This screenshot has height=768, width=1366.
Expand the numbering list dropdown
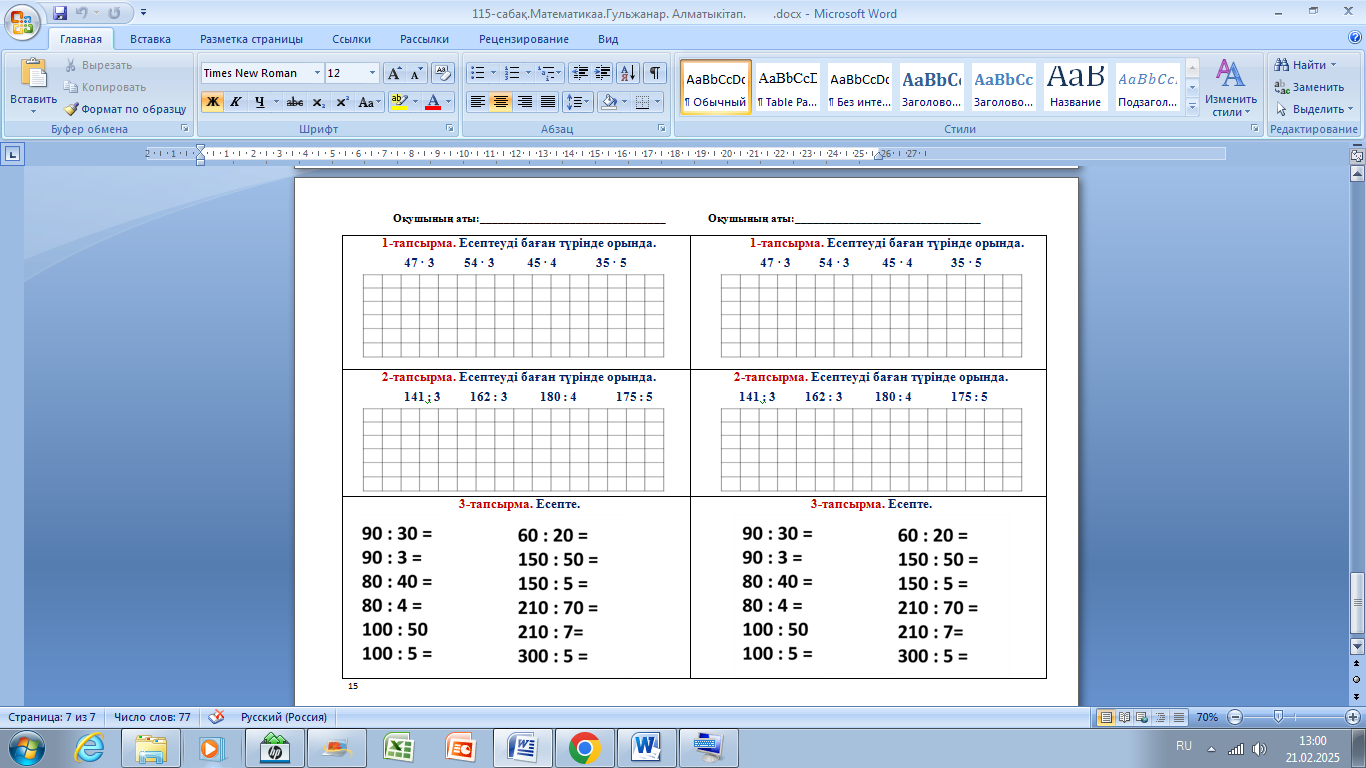528,73
